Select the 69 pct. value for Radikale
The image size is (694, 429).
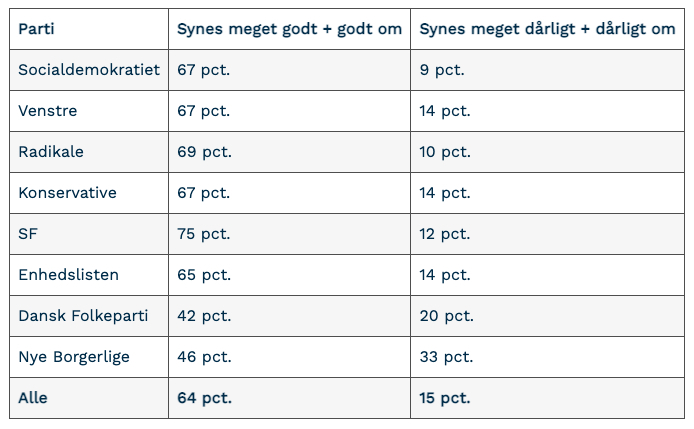click(x=204, y=152)
